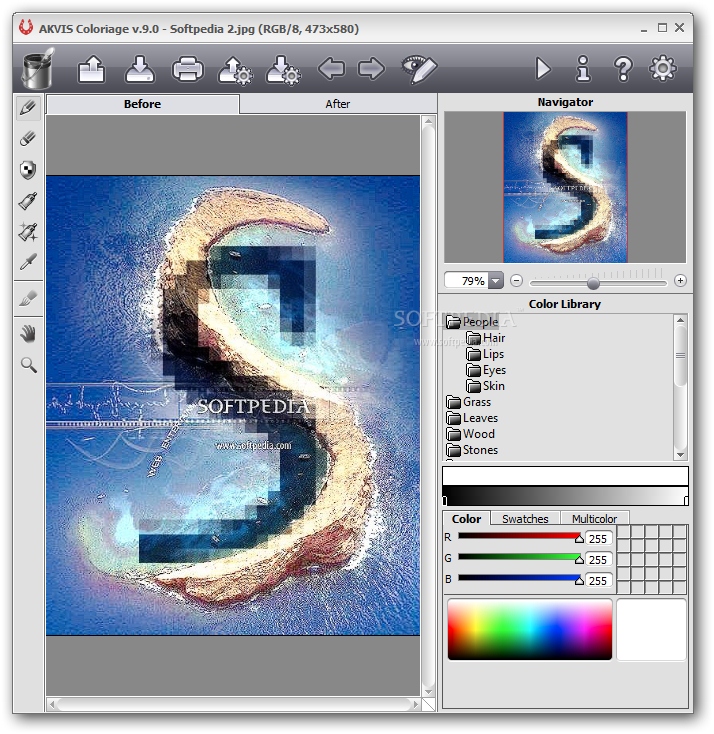
Task: Open the Hair color folder
Action: (x=486, y=338)
